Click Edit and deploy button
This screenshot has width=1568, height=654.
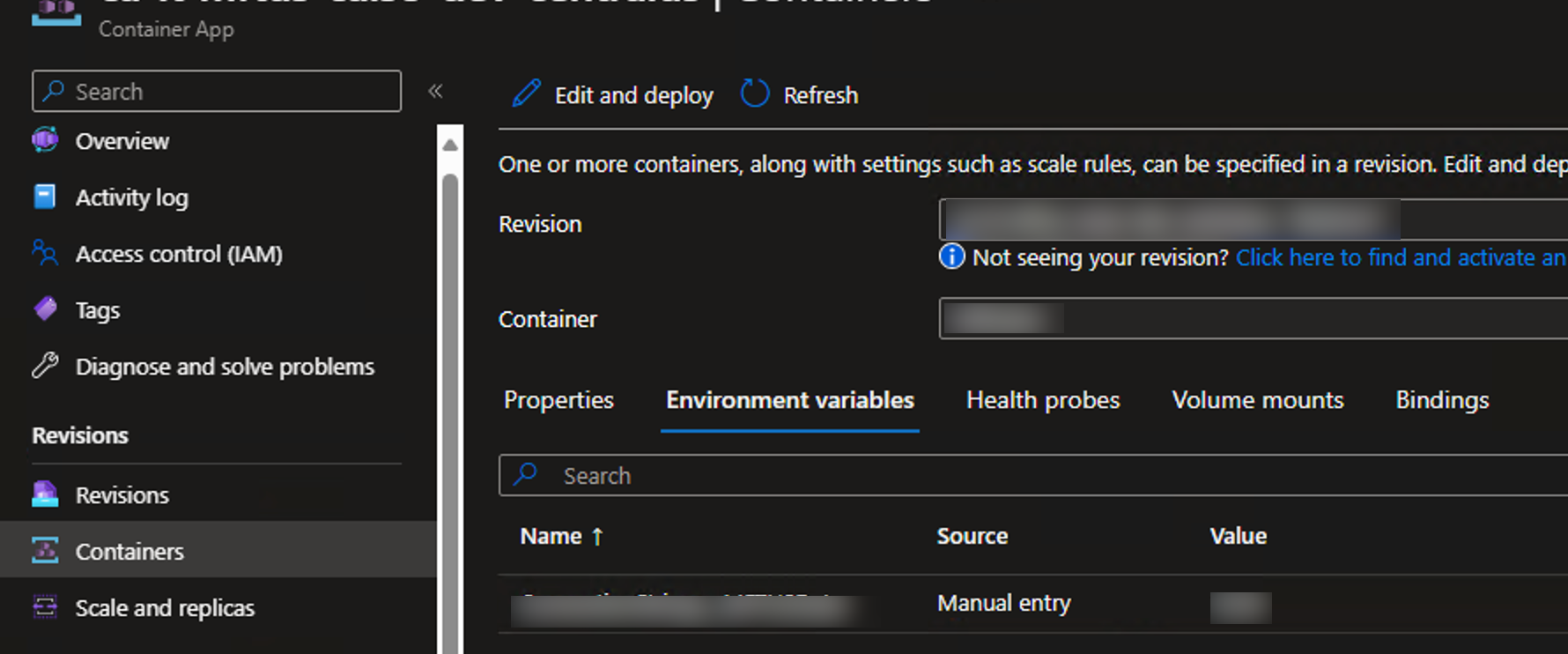[x=613, y=94]
